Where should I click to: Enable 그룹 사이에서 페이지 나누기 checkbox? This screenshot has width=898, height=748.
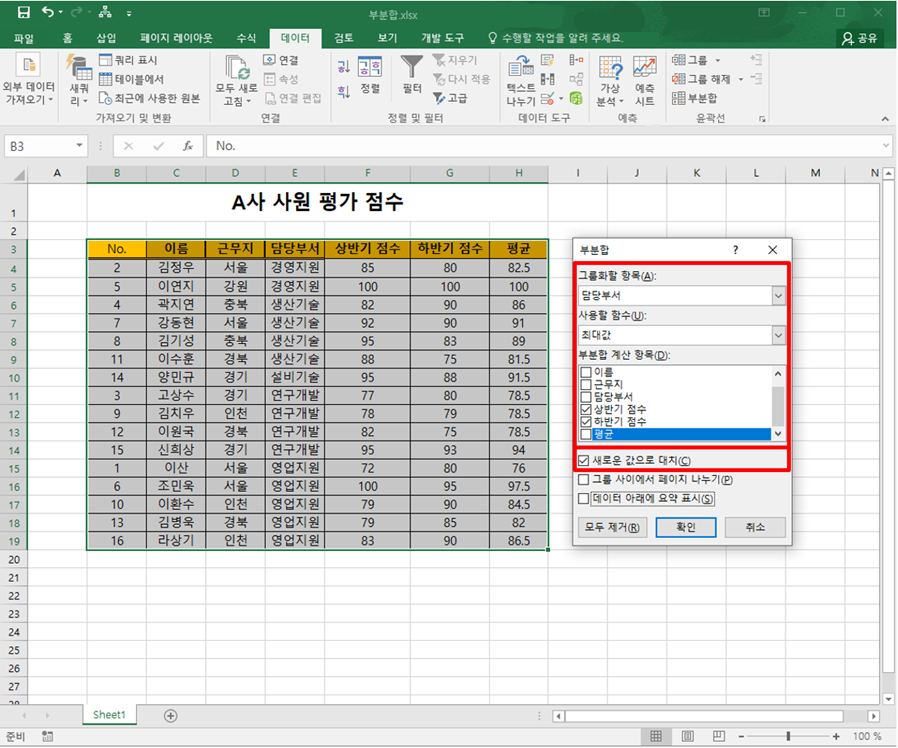click(584, 479)
